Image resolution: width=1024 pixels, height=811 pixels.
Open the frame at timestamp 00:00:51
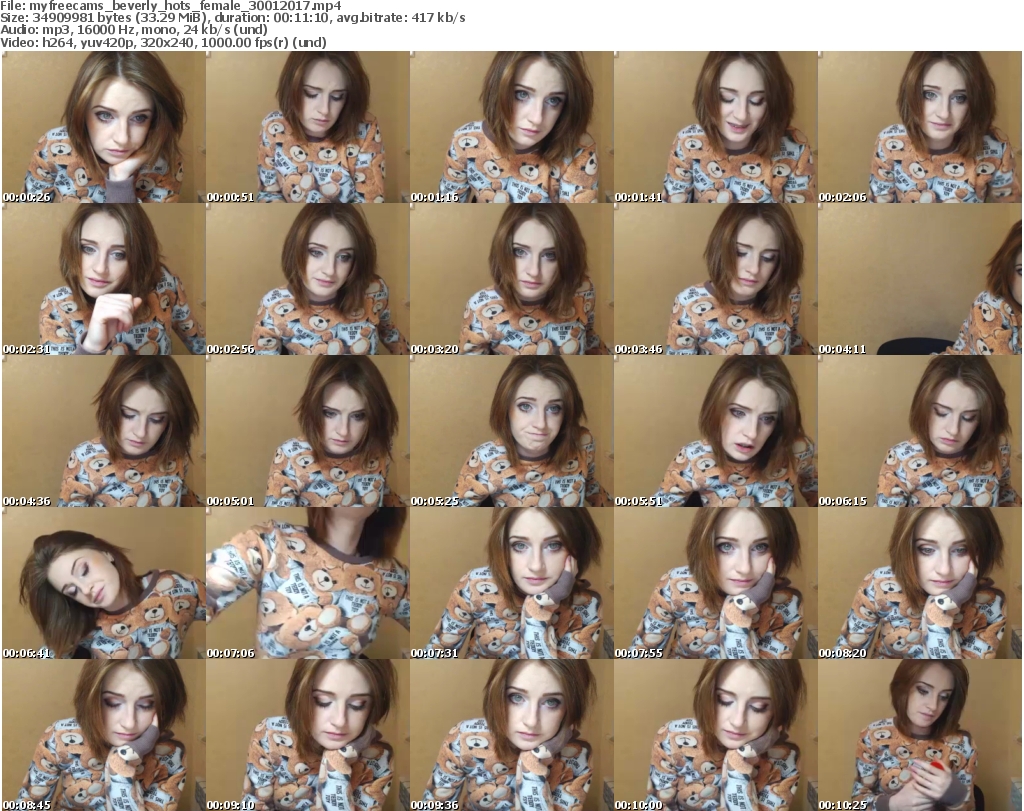pyautogui.click(x=308, y=127)
